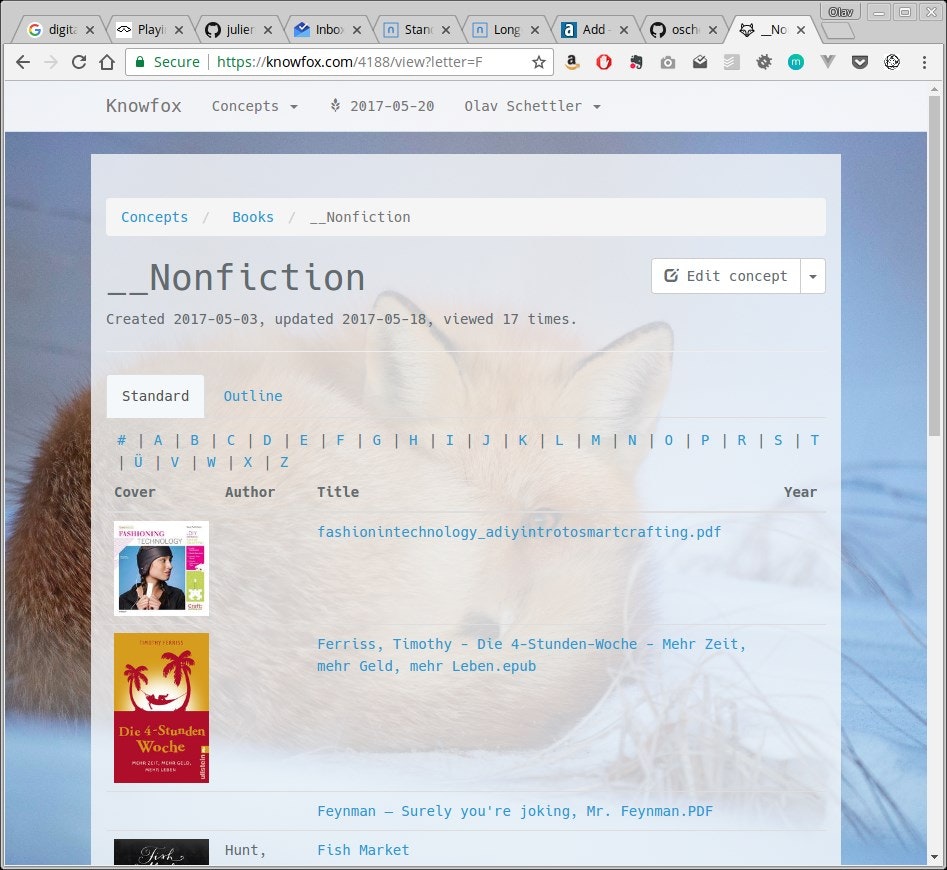The width and height of the screenshot is (947, 870).
Task: Open Feynman Surely you're joking link
Action: (x=515, y=811)
